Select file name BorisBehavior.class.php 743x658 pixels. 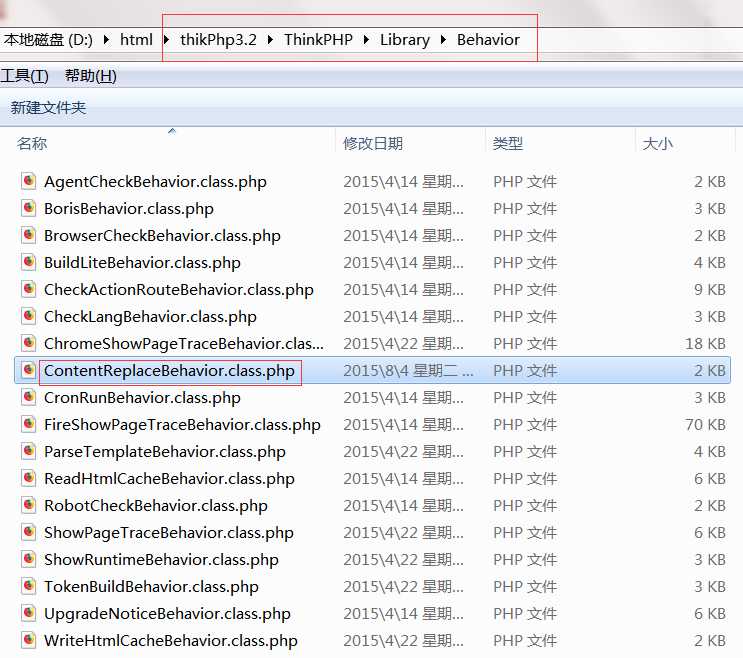pos(129,208)
